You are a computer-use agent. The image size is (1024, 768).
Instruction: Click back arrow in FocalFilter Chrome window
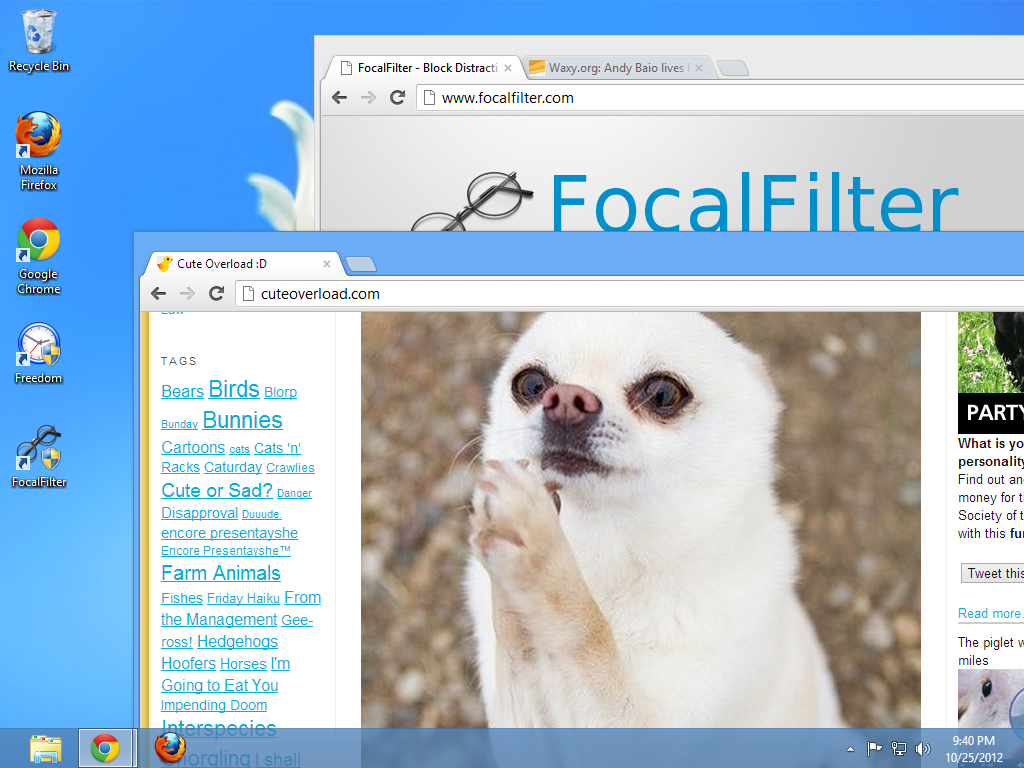[x=339, y=98]
